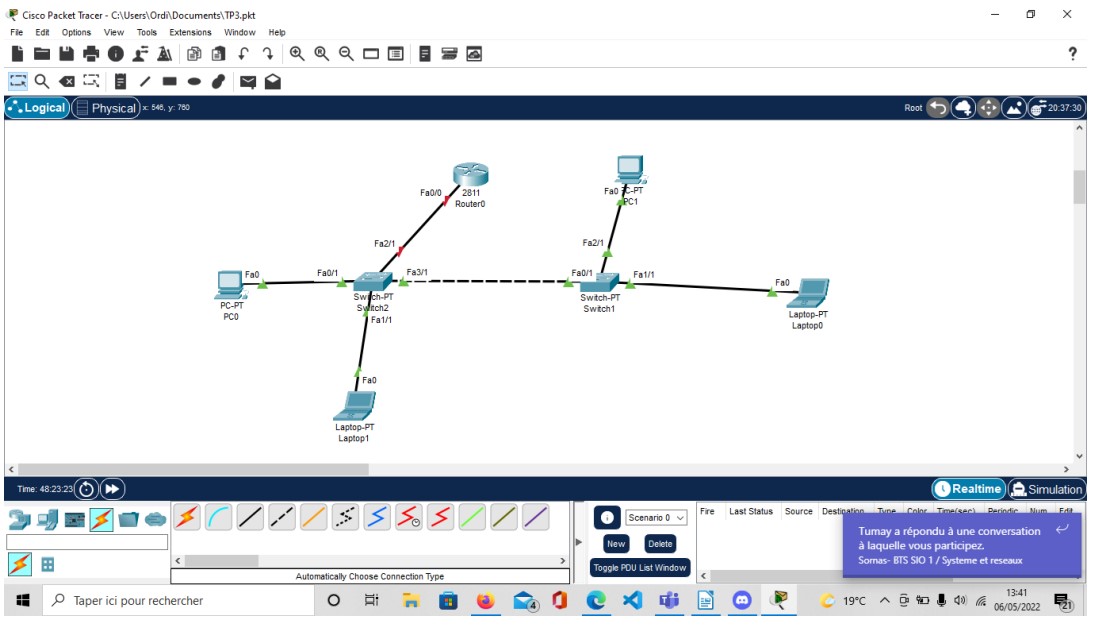Open Discord from the taskbar
This screenshot has width=1102, height=627.
(742, 601)
